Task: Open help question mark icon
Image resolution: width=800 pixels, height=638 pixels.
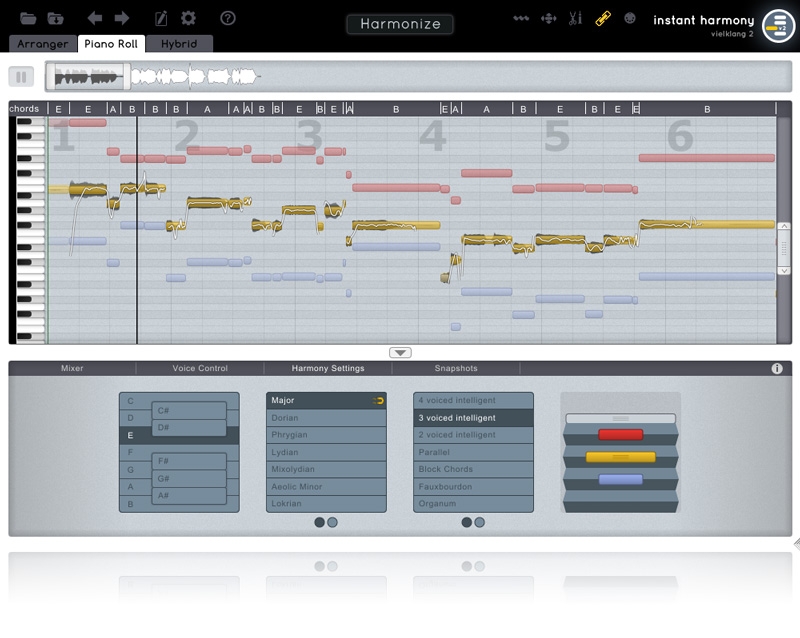Action: 228,18
